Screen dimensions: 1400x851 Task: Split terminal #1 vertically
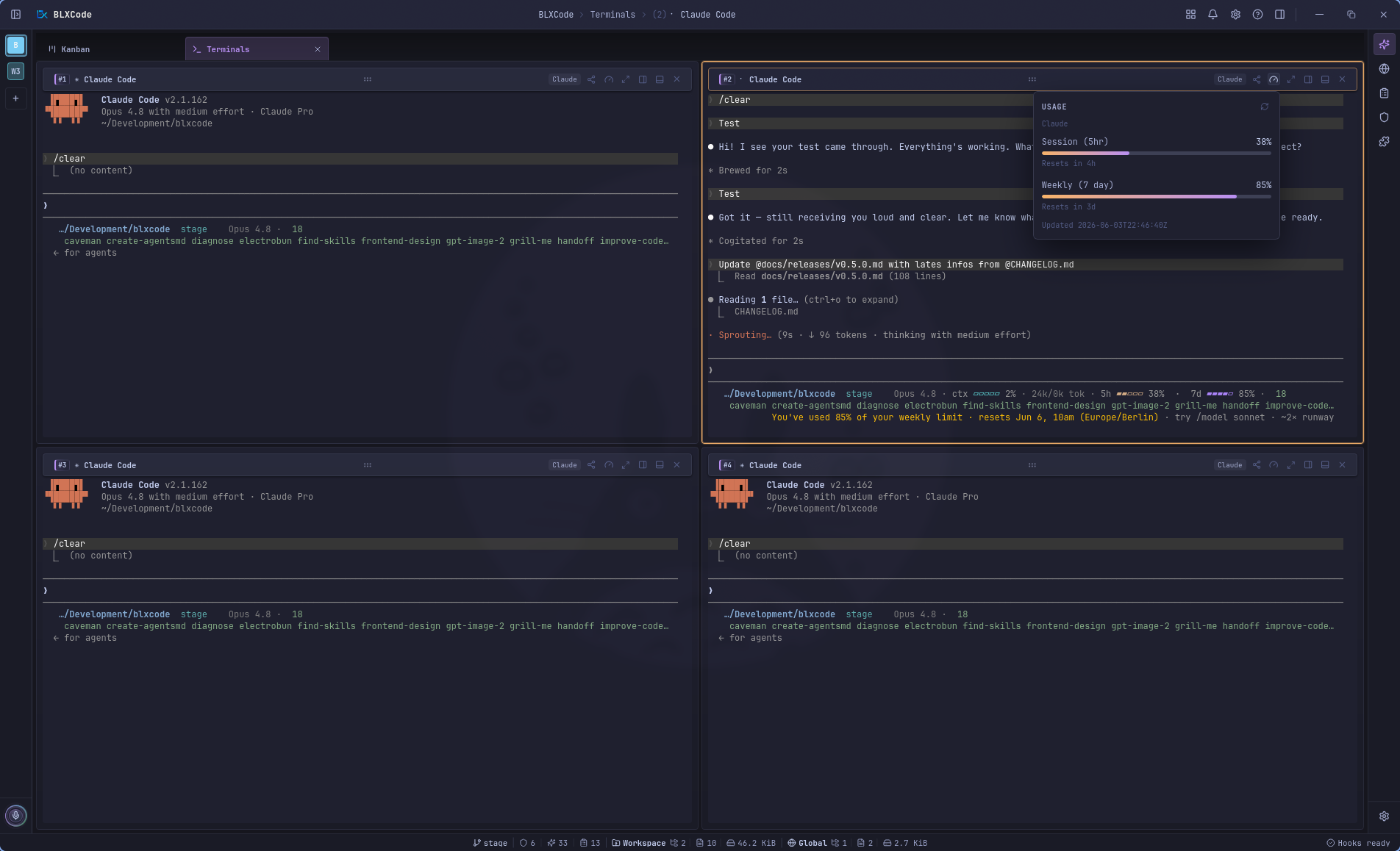[x=643, y=79]
